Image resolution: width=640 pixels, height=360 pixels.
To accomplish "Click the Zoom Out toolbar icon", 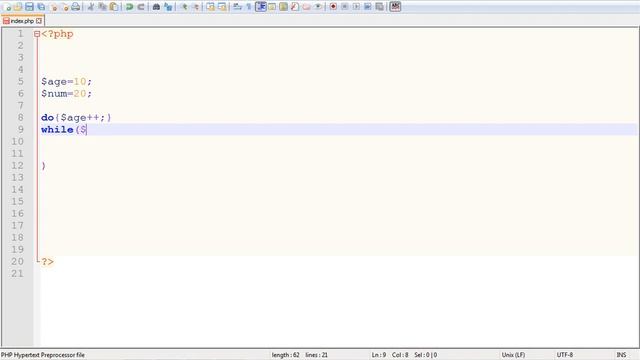I will 196,7.
